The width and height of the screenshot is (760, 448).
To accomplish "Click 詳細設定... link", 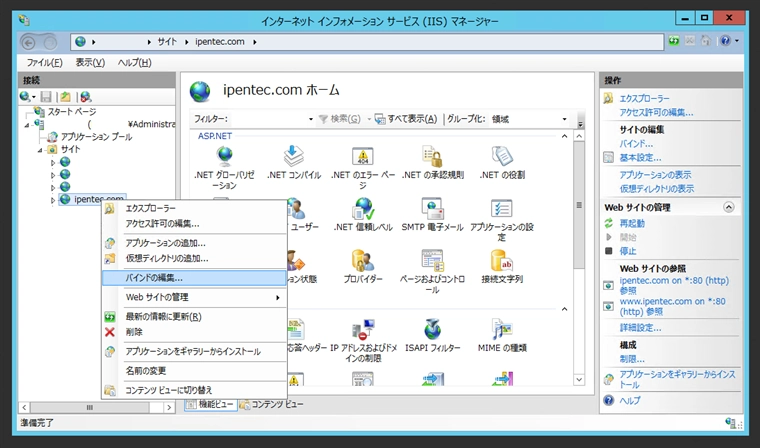I will click(x=640, y=328).
